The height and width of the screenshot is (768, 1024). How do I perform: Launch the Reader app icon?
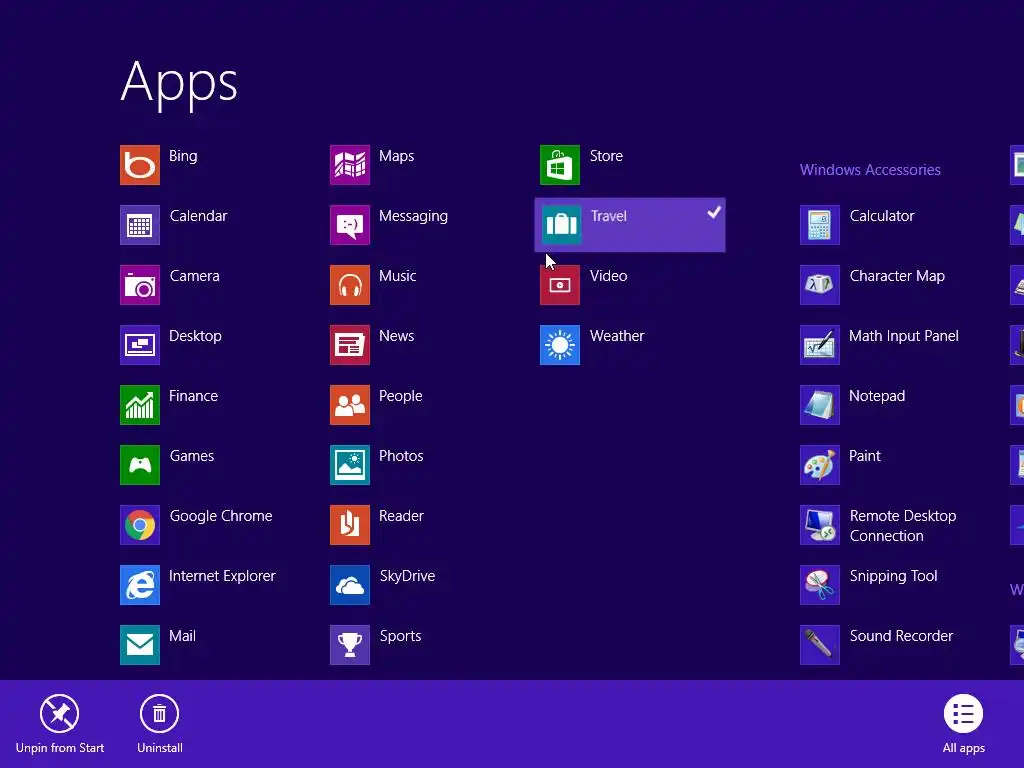coord(350,525)
